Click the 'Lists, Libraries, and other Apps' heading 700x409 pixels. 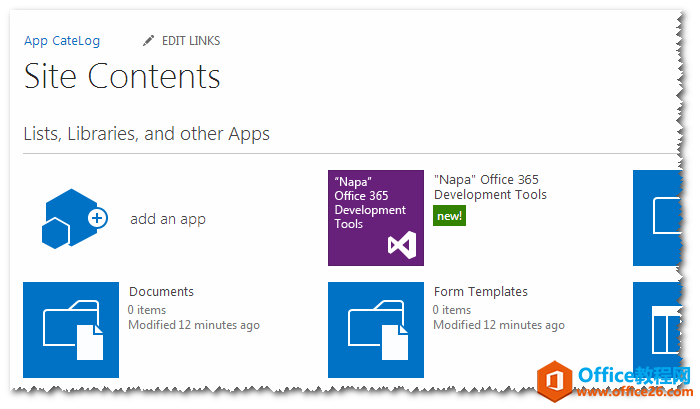[x=147, y=134]
